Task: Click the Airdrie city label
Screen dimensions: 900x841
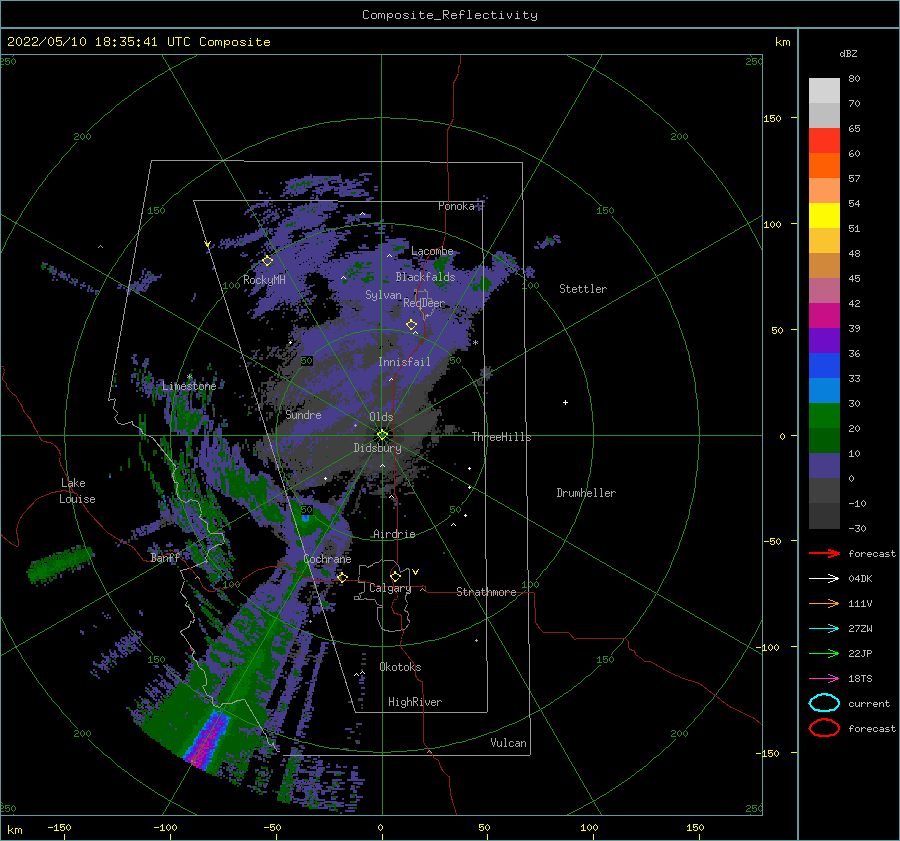Action: click(x=394, y=534)
